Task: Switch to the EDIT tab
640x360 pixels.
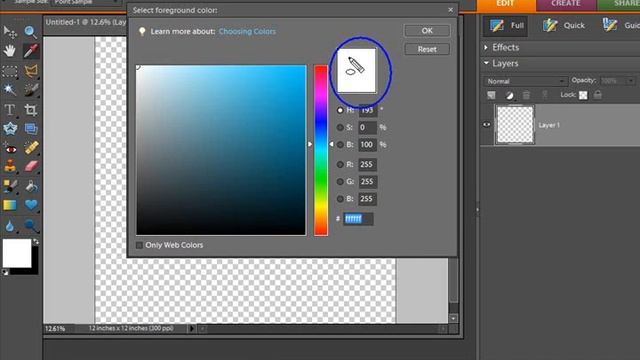Action: 506,4
